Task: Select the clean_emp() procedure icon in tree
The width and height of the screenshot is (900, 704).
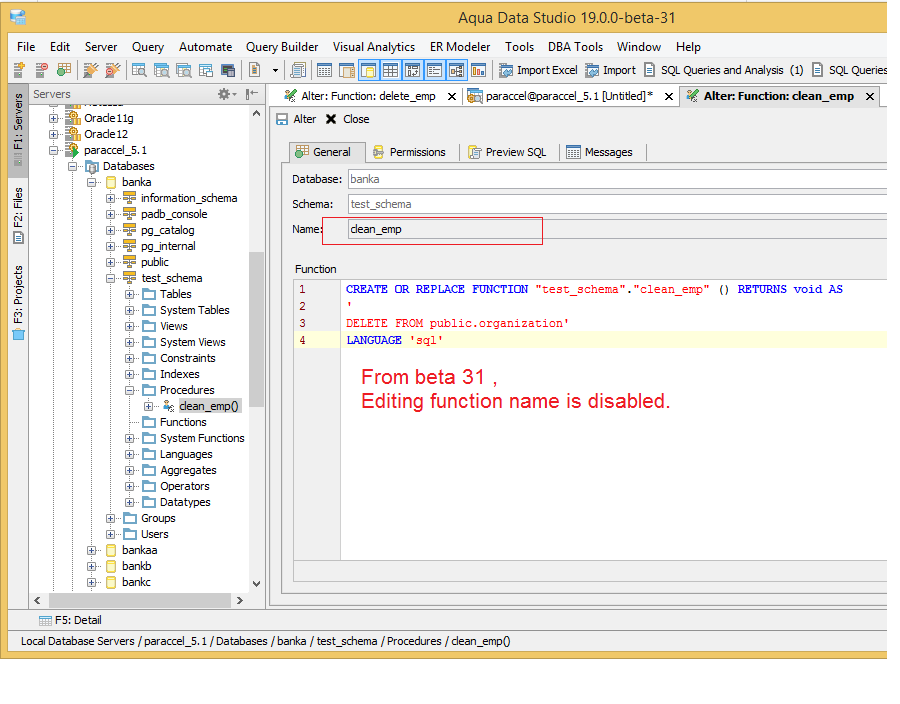Action: coord(168,406)
